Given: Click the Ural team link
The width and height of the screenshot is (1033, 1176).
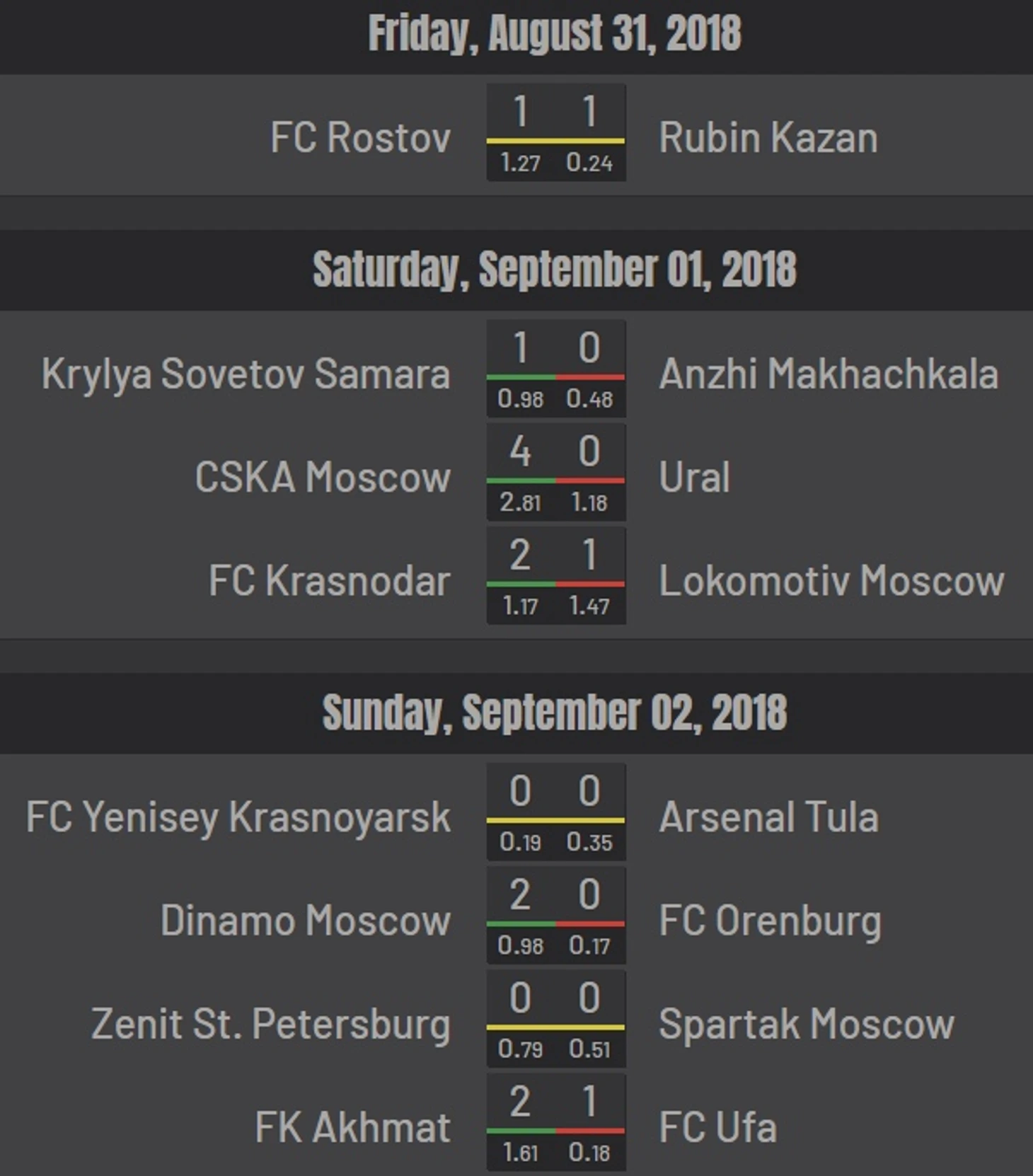Looking at the screenshot, I should coord(694,477).
